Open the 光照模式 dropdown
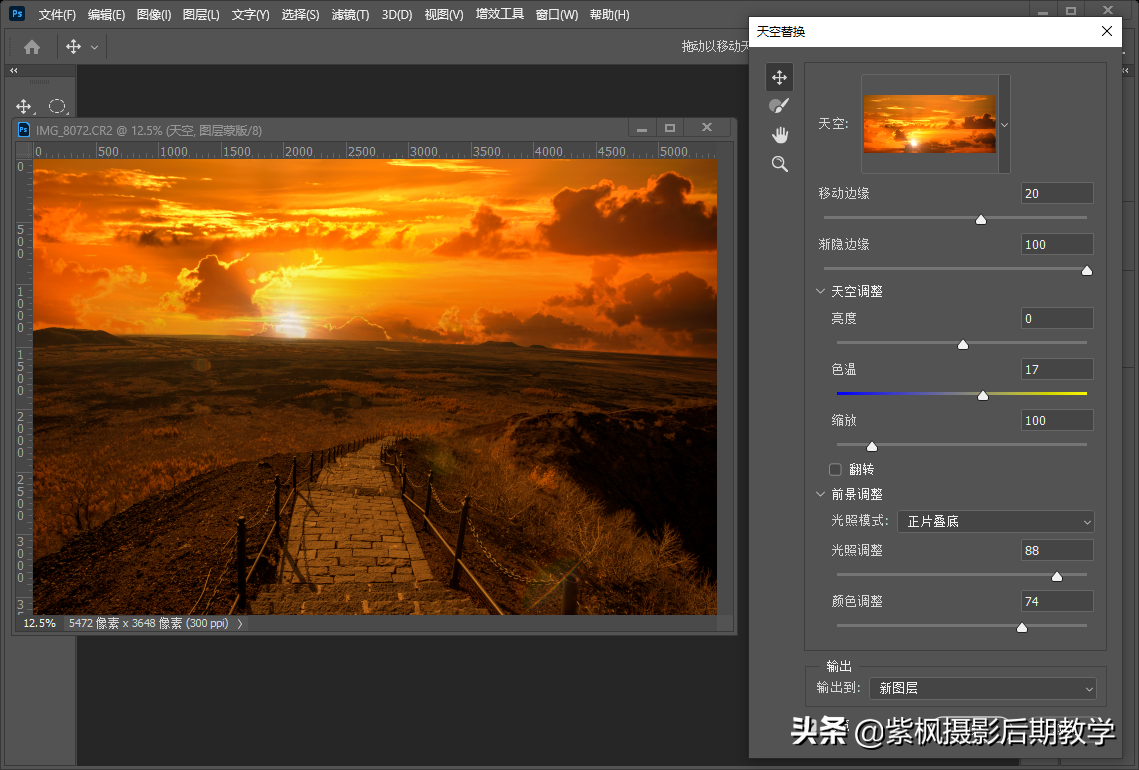1139x770 pixels. 995,521
